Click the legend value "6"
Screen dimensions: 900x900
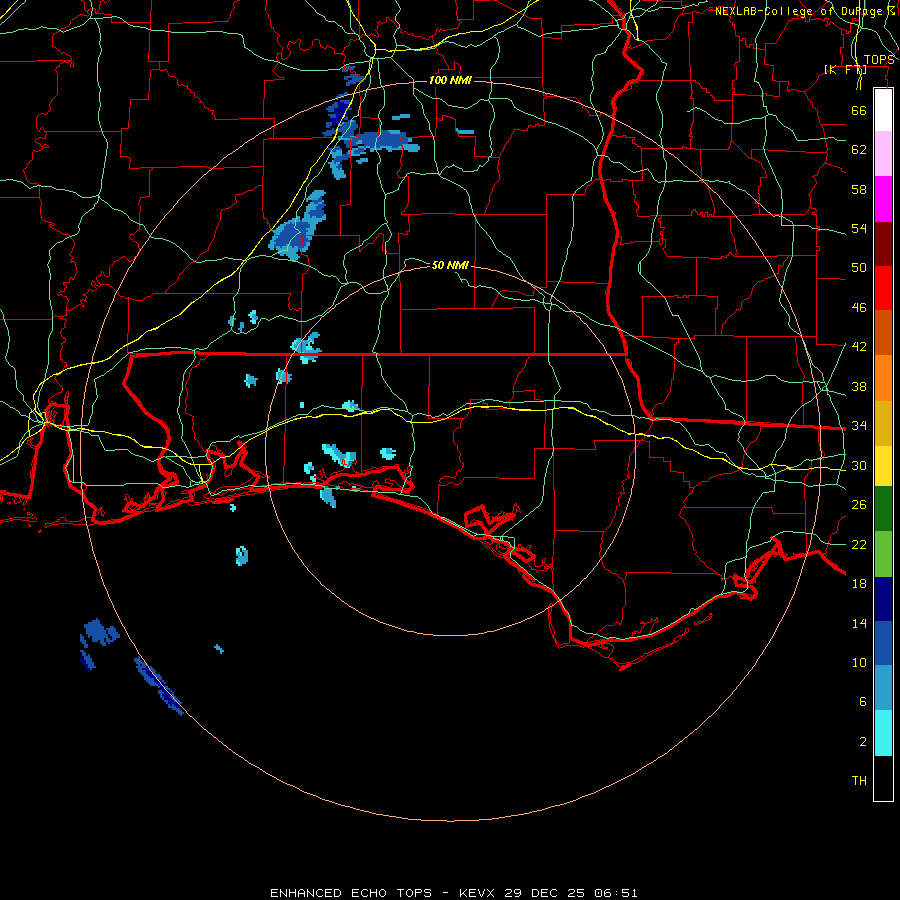click(862, 702)
